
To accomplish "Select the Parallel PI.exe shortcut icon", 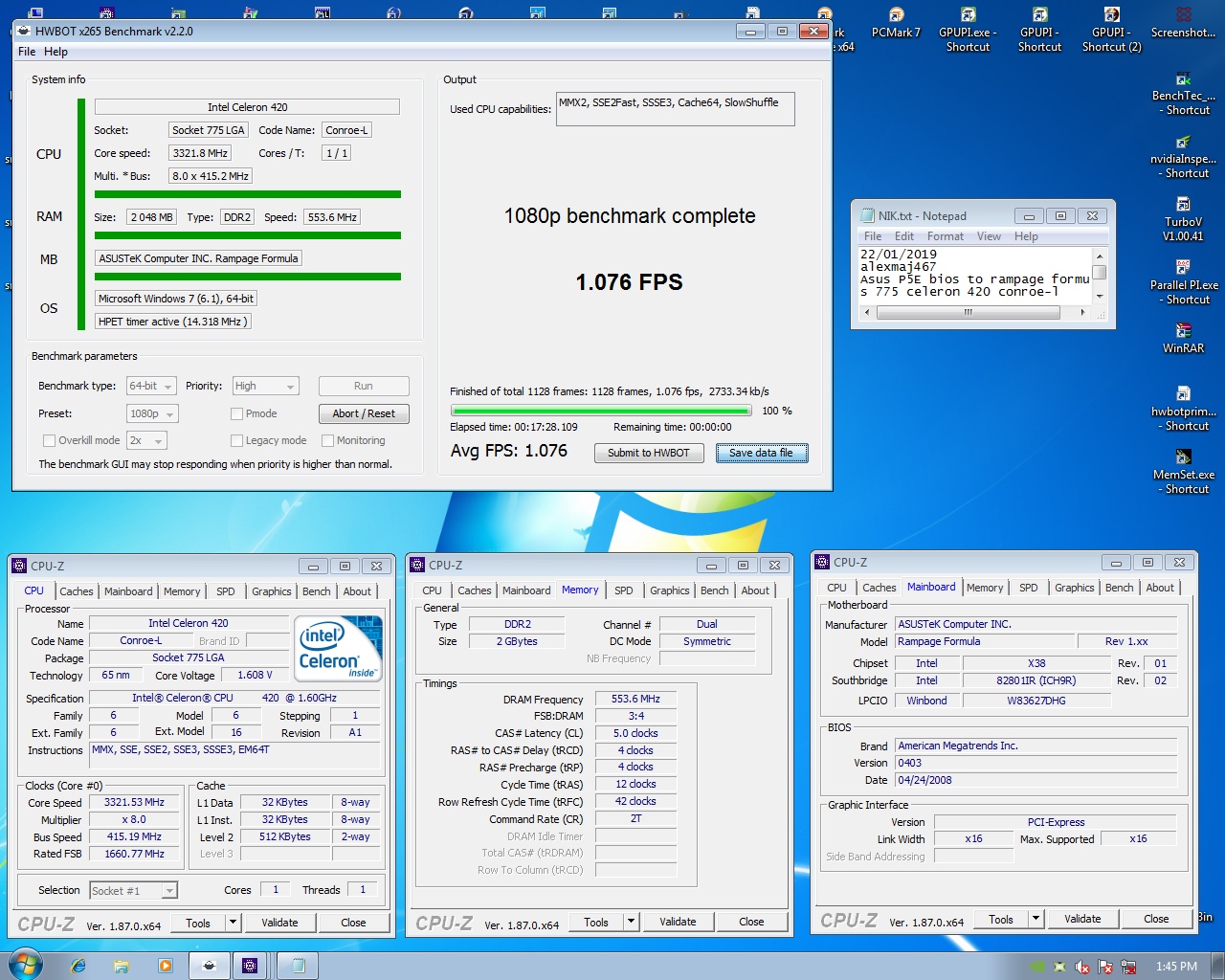I will 1183,283.
